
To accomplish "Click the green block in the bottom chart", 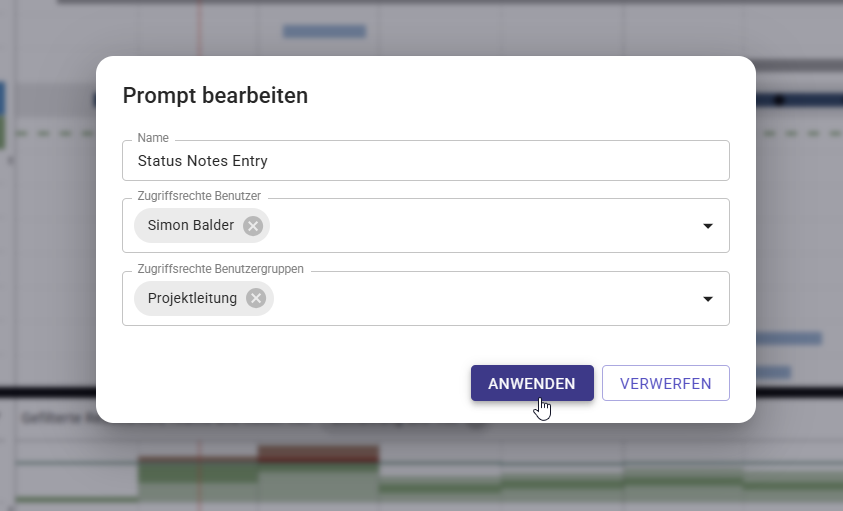I will tap(198, 478).
